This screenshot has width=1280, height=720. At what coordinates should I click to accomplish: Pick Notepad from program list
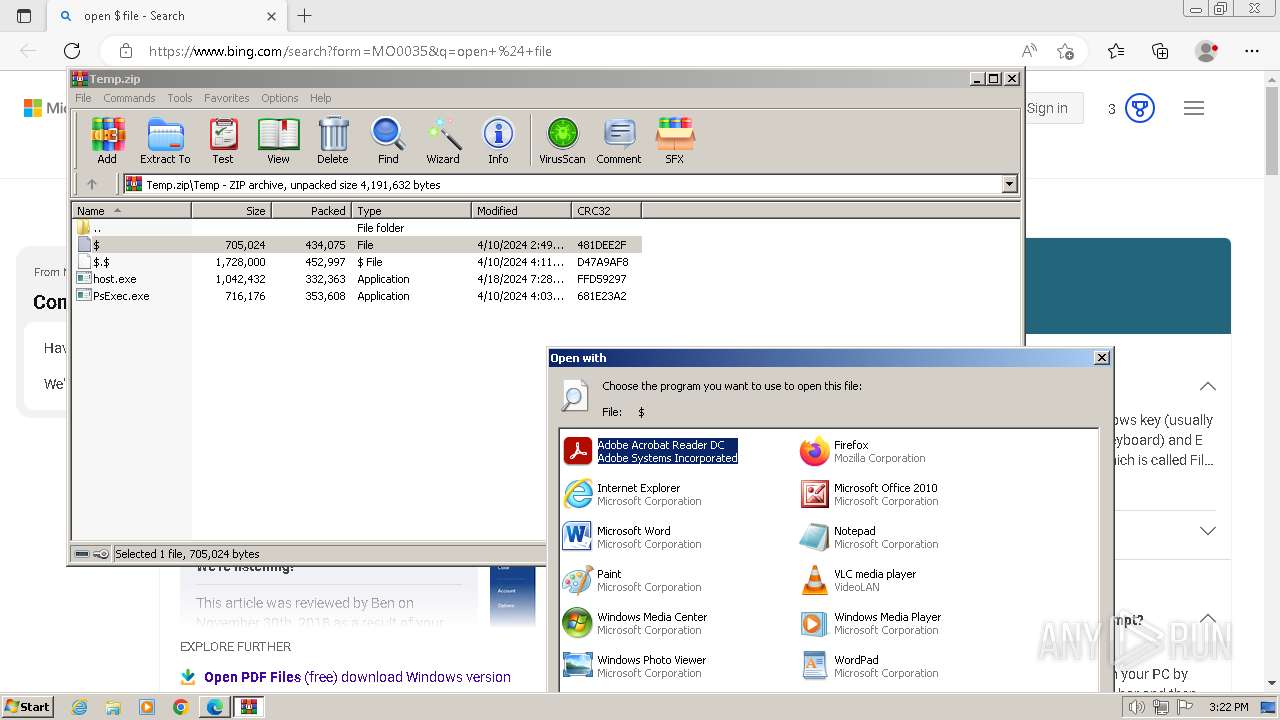tap(869, 537)
